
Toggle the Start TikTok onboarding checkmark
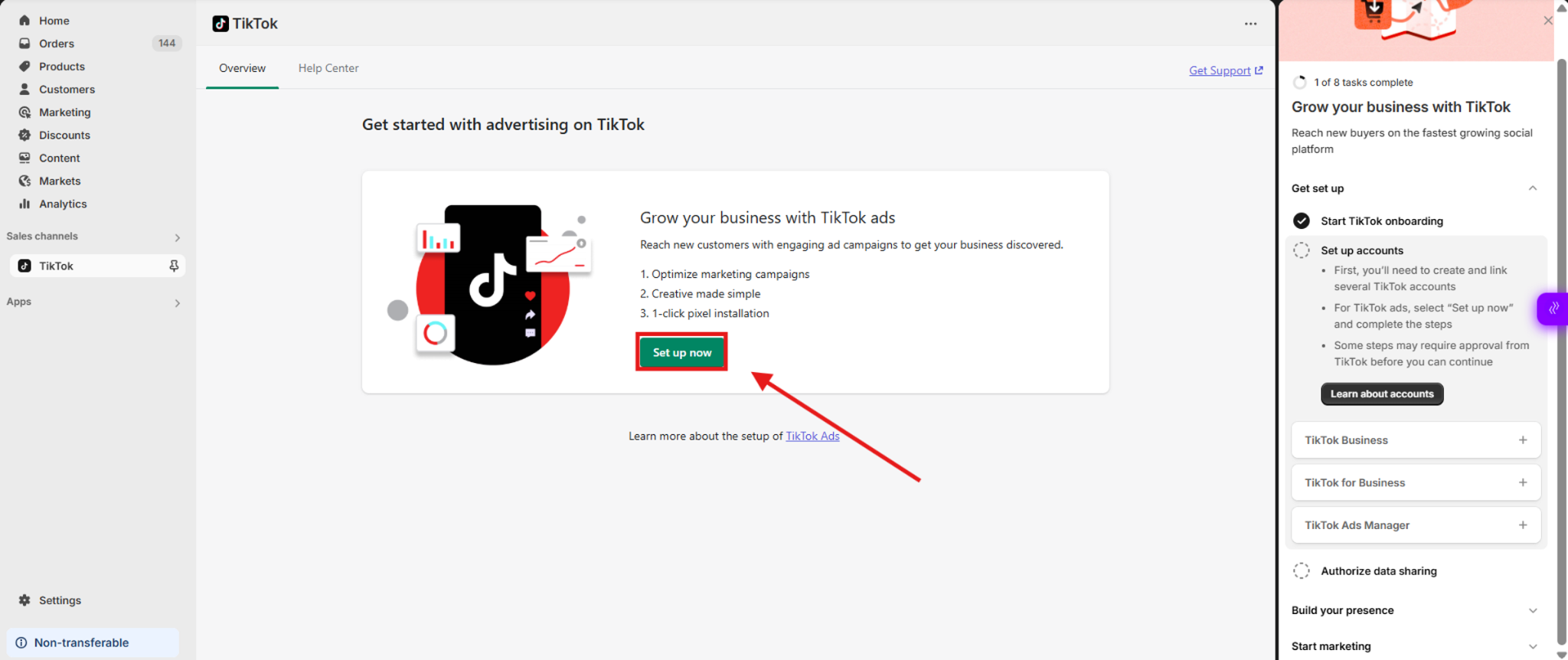point(1301,221)
